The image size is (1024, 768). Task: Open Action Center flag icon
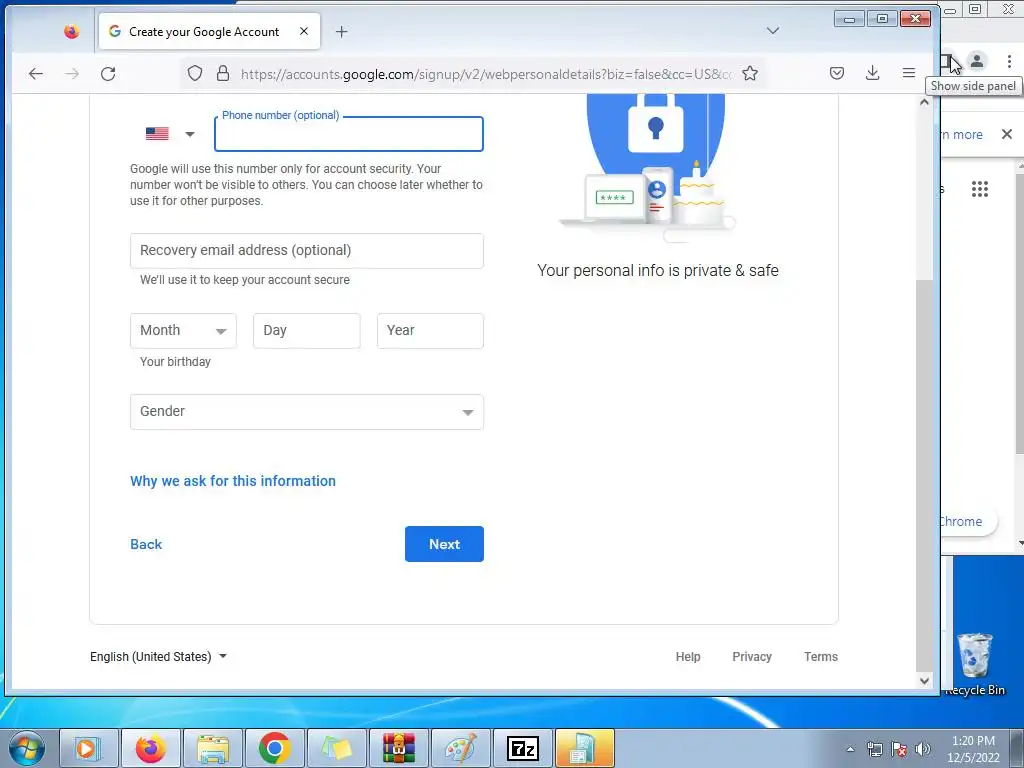899,749
